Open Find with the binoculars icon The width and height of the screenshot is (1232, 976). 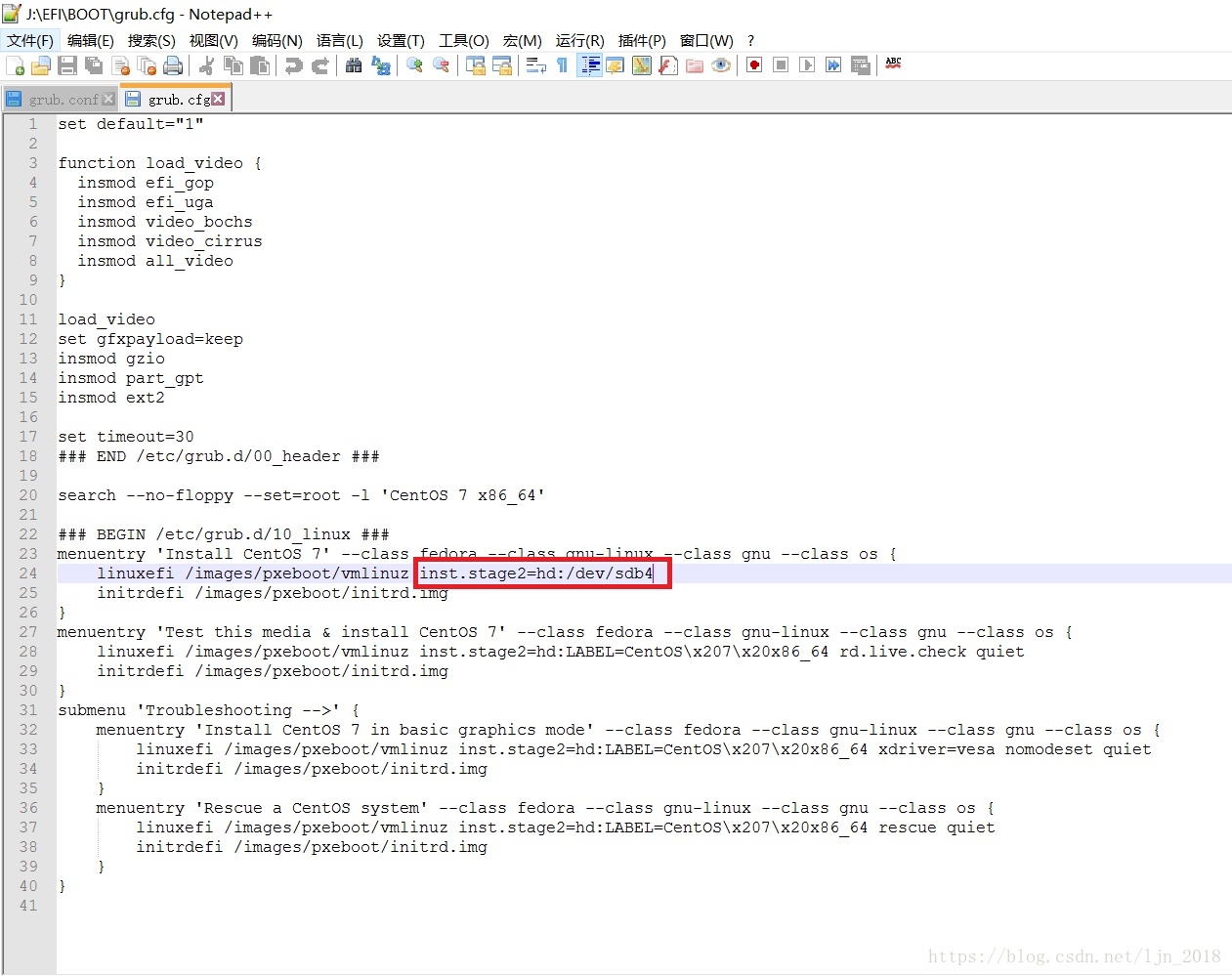pos(354,65)
